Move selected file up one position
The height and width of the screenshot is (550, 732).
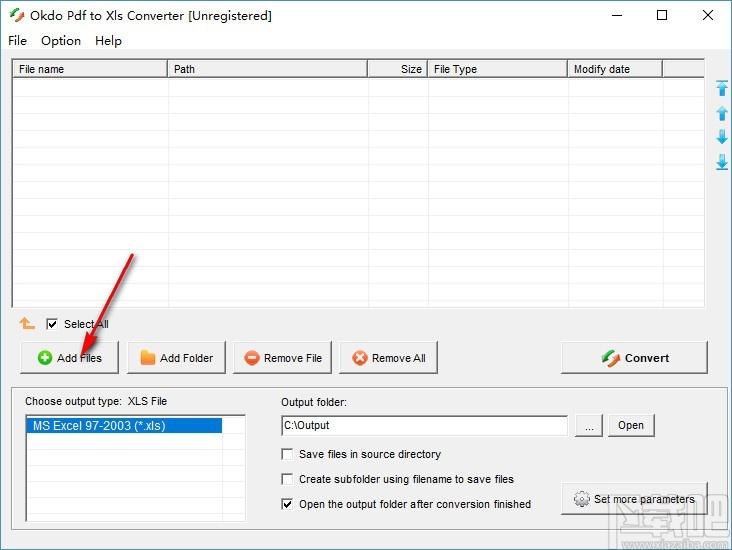coord(721,113)
